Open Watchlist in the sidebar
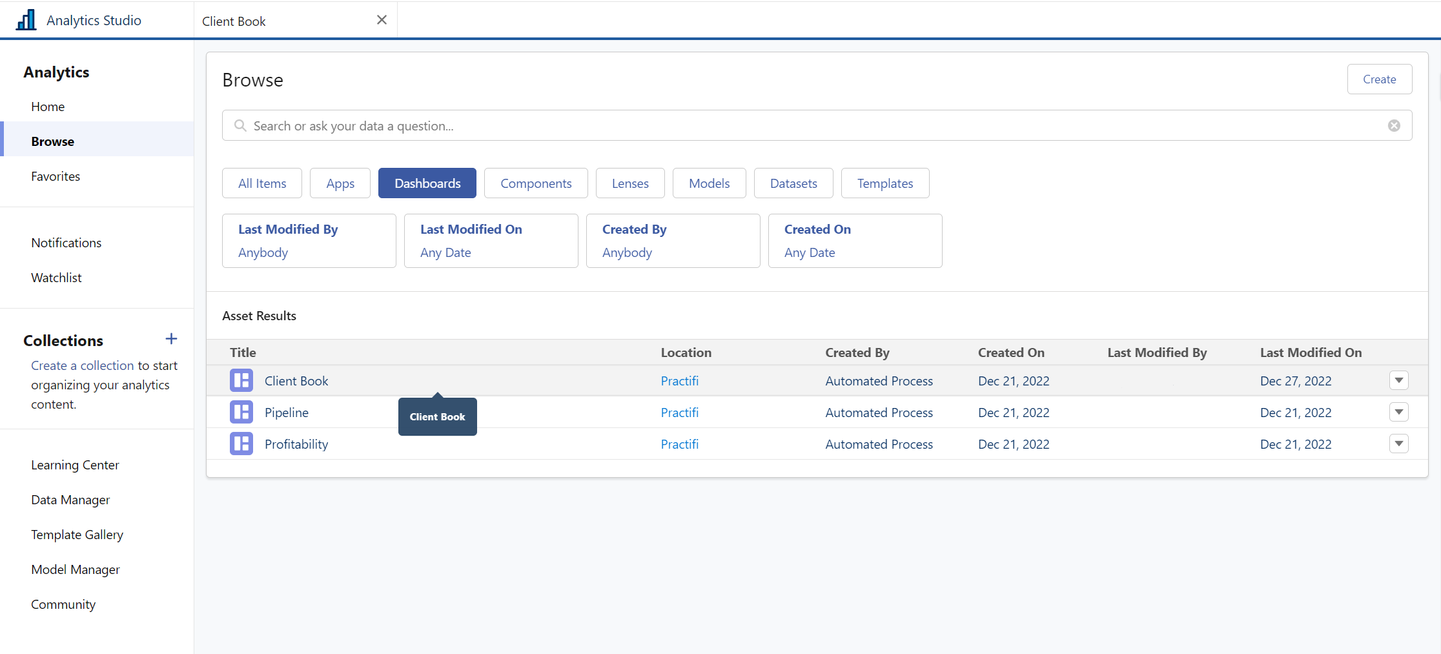Image resolution: width=1441 pixels, height=654 pixels. tap(56, 277)
